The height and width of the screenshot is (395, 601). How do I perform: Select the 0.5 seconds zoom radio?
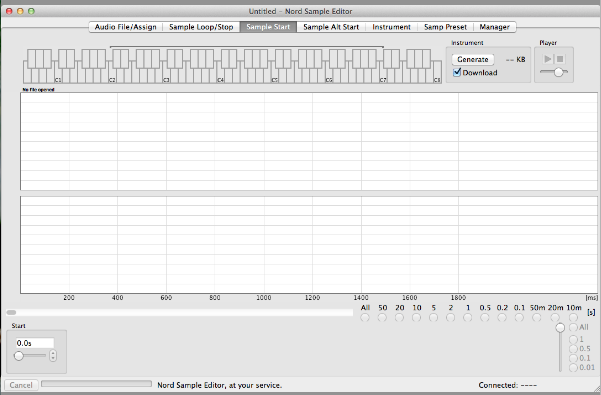[x=485, y=318]
